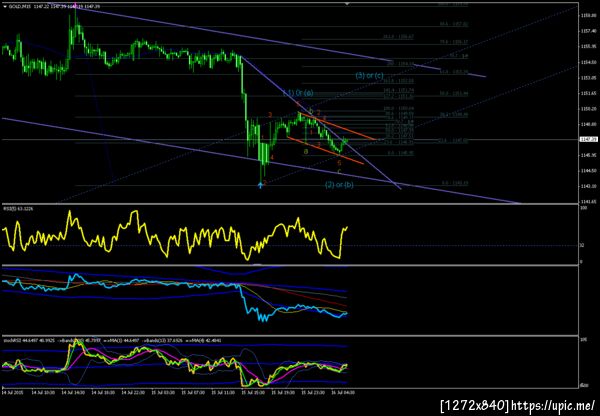This screenshot has width=600, height=416.
Task: Click the "16 Jul 04:00" time axis label
Action: pyautogui.click(x=341, y=392)
